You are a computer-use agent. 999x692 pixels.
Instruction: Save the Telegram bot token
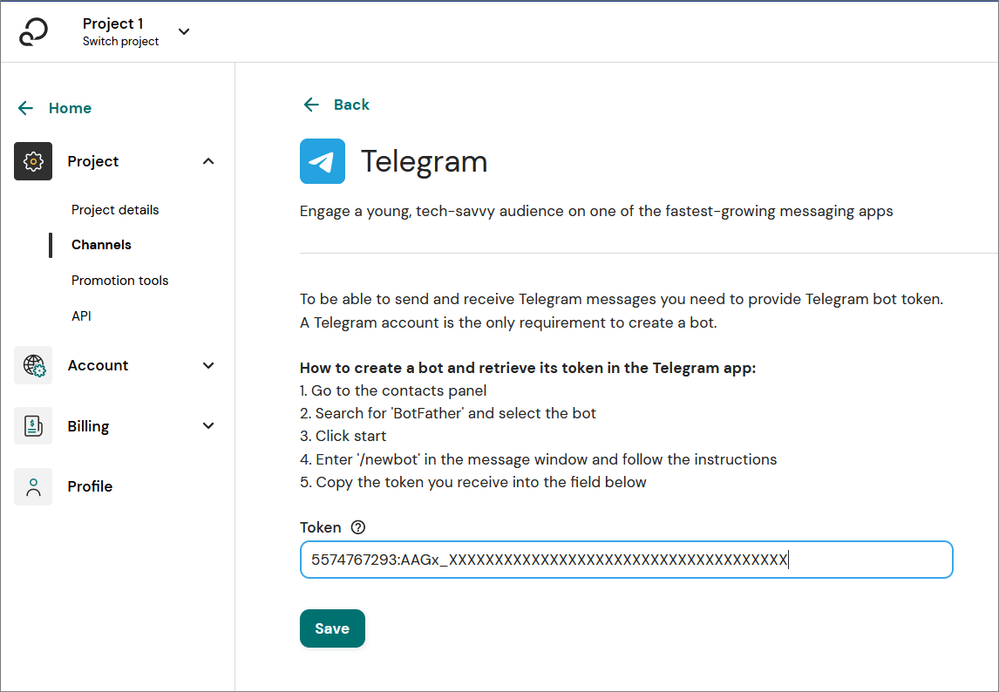coord(333,628)
